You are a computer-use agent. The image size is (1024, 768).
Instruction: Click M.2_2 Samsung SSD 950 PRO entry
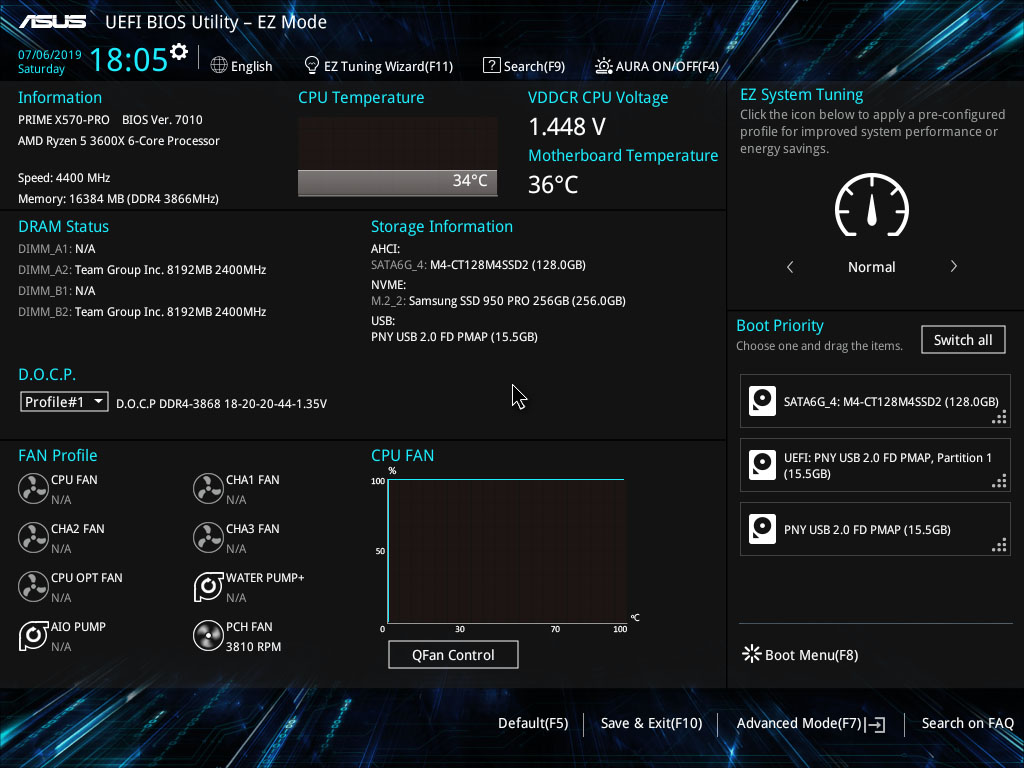pos(498,301)
